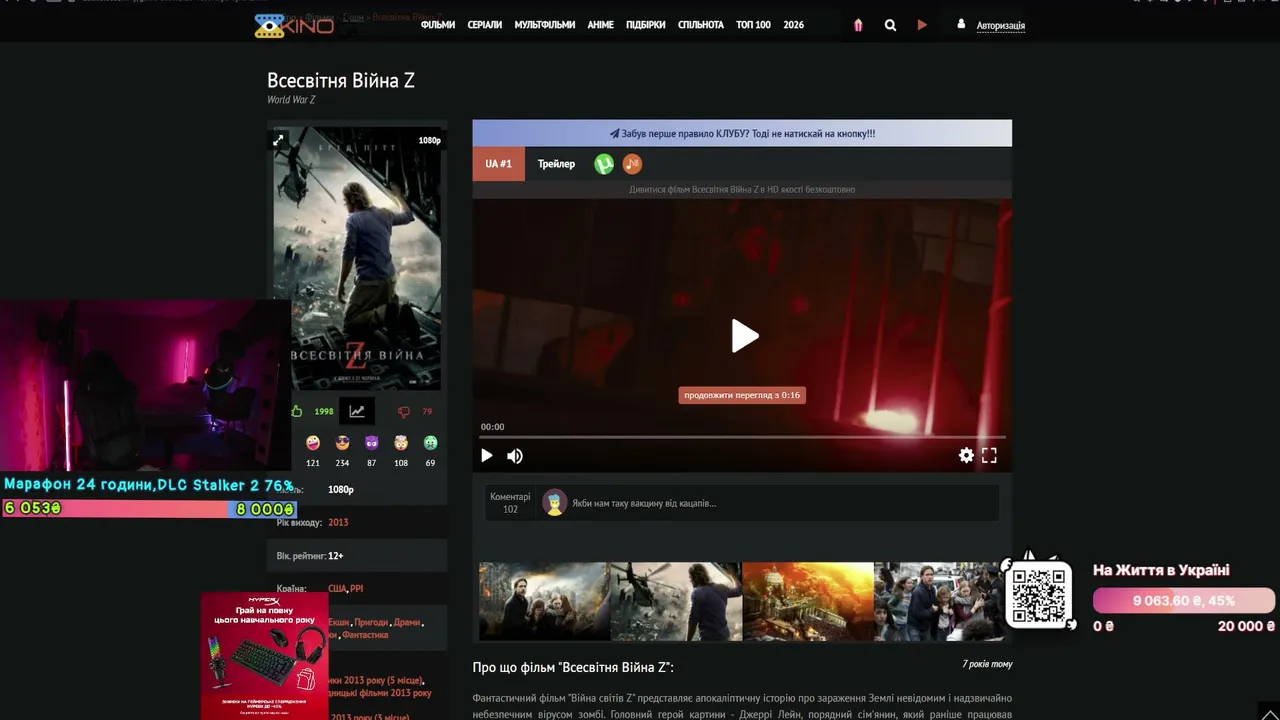Click the small play button in player controls
This screenshot has width=1280, height=720.
click(487, 456)
